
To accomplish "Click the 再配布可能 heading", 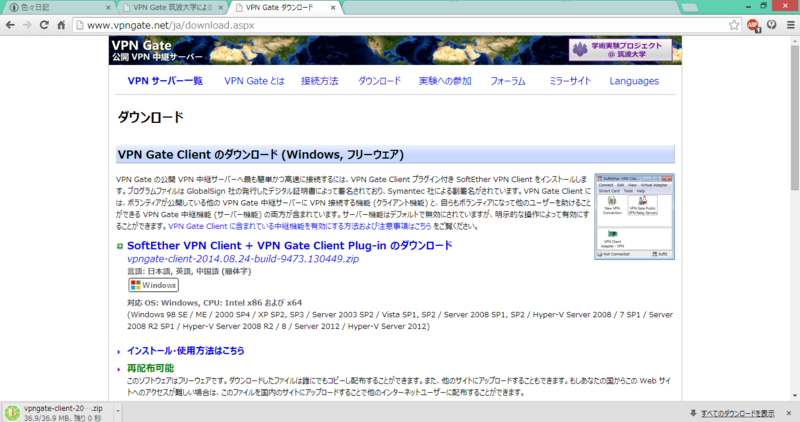I will [x=151, y=368].
